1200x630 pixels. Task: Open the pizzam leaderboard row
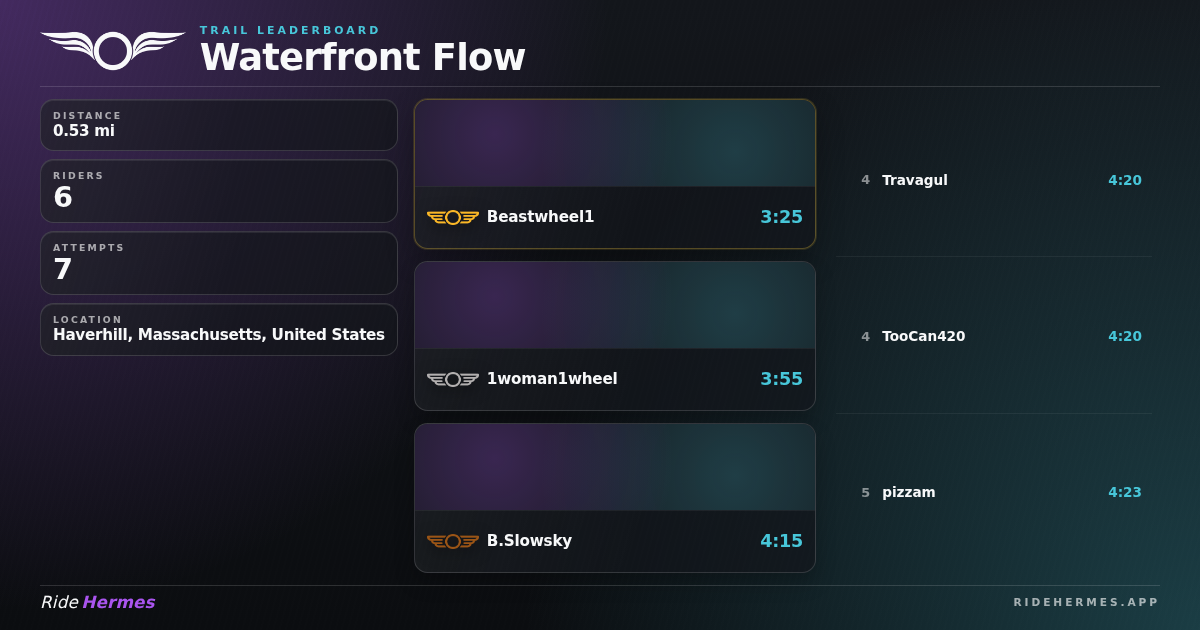(x=994, y=492)
